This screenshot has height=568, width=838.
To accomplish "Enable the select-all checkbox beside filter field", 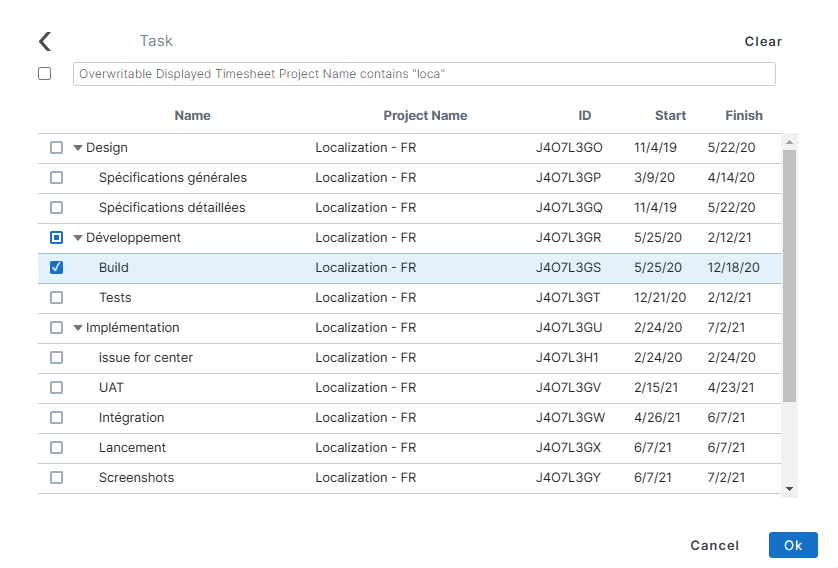I will [x=45, y=74].
